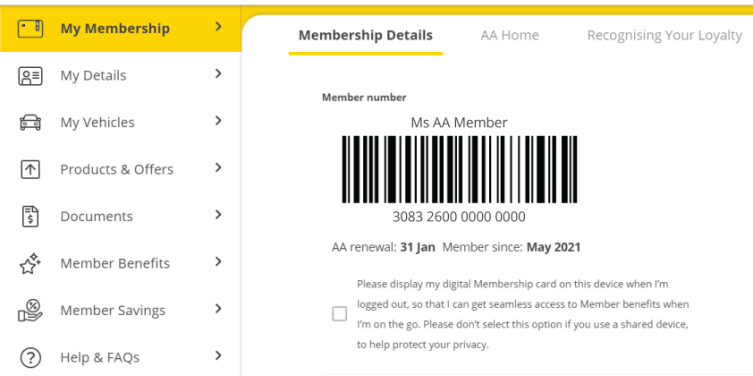
Task: Enable digital Membership card display checkbox
Action: coord(340,314)
